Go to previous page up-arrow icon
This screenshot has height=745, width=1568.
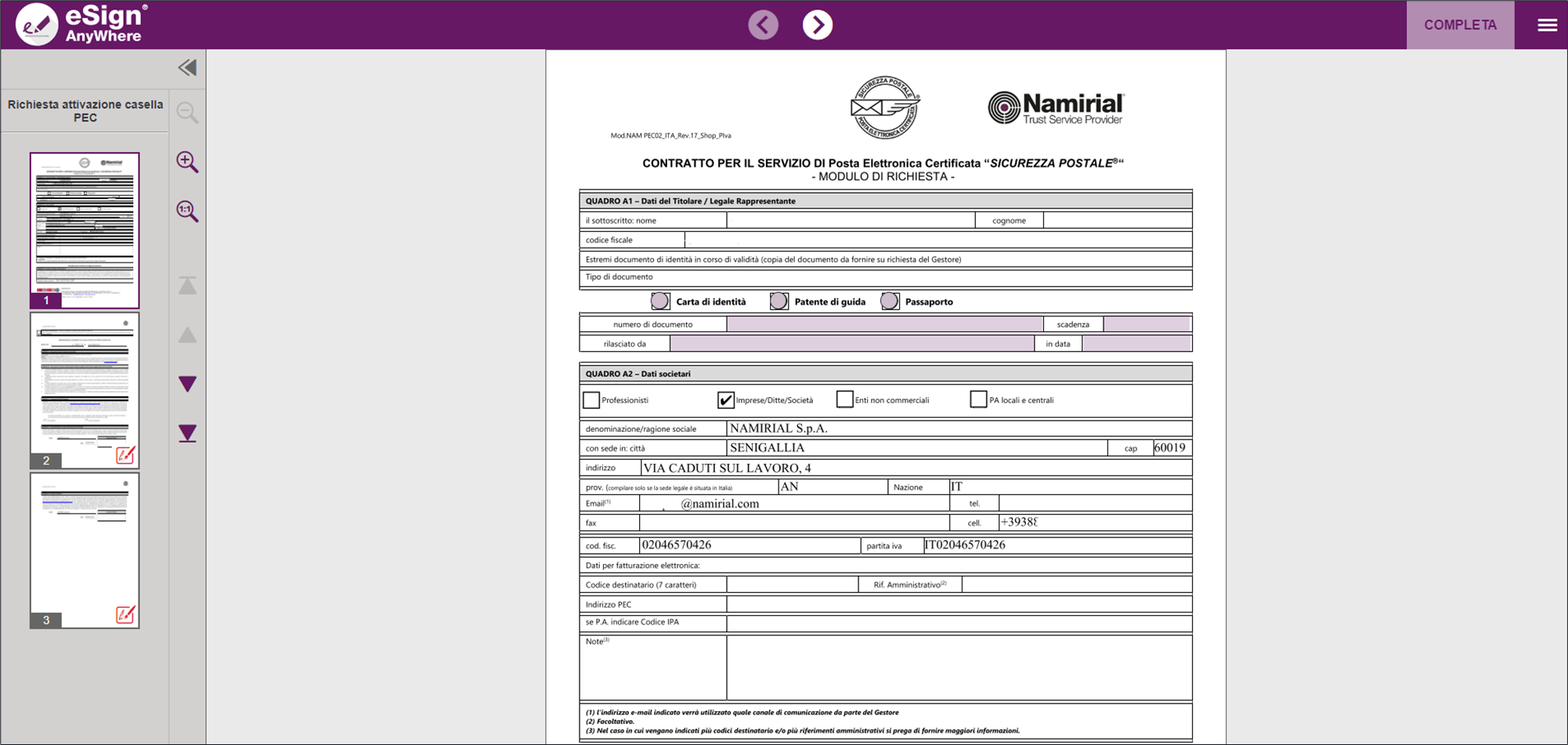tap(187, 335)
